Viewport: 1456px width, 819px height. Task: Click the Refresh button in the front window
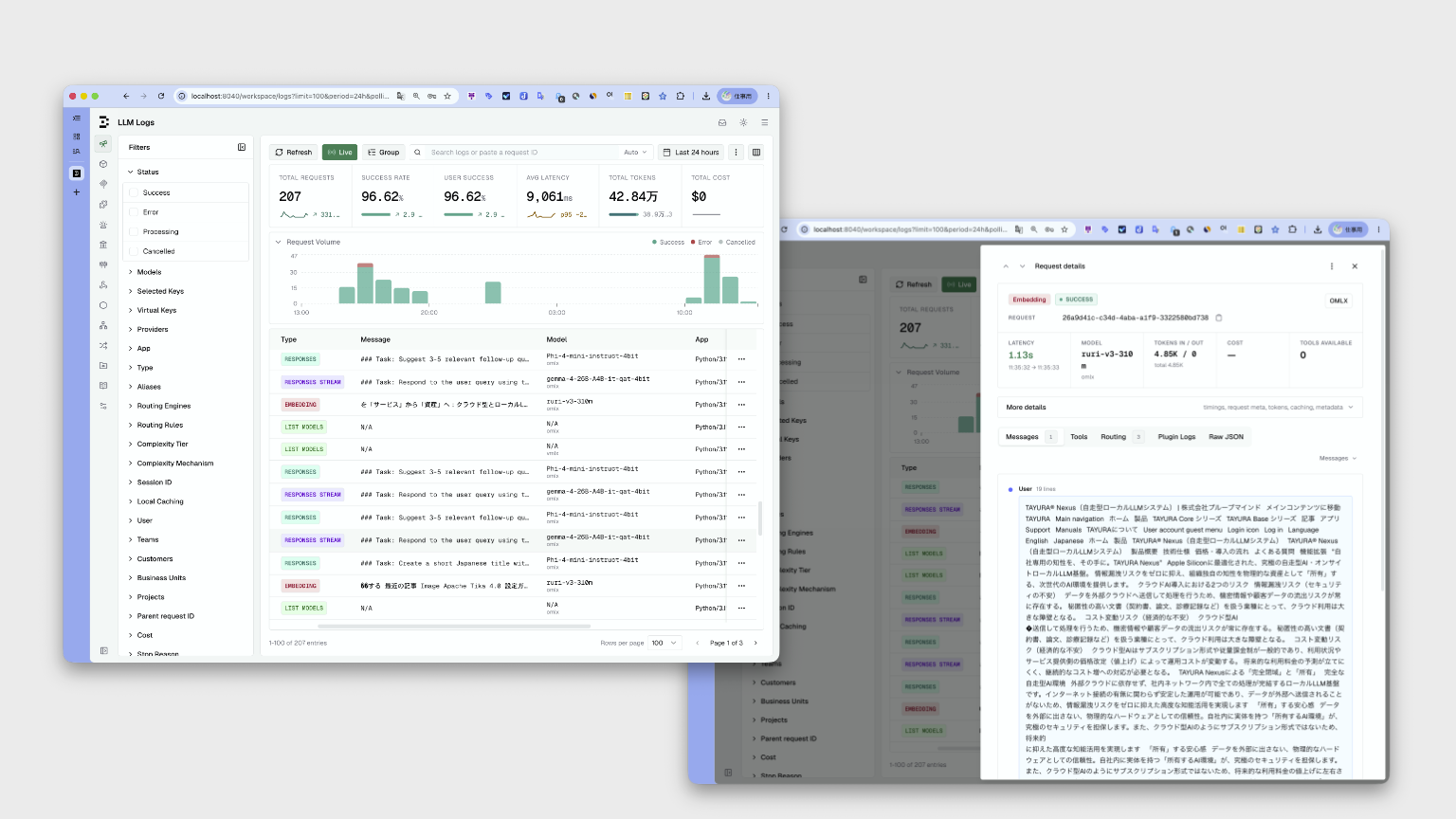[x=294, y=152]
